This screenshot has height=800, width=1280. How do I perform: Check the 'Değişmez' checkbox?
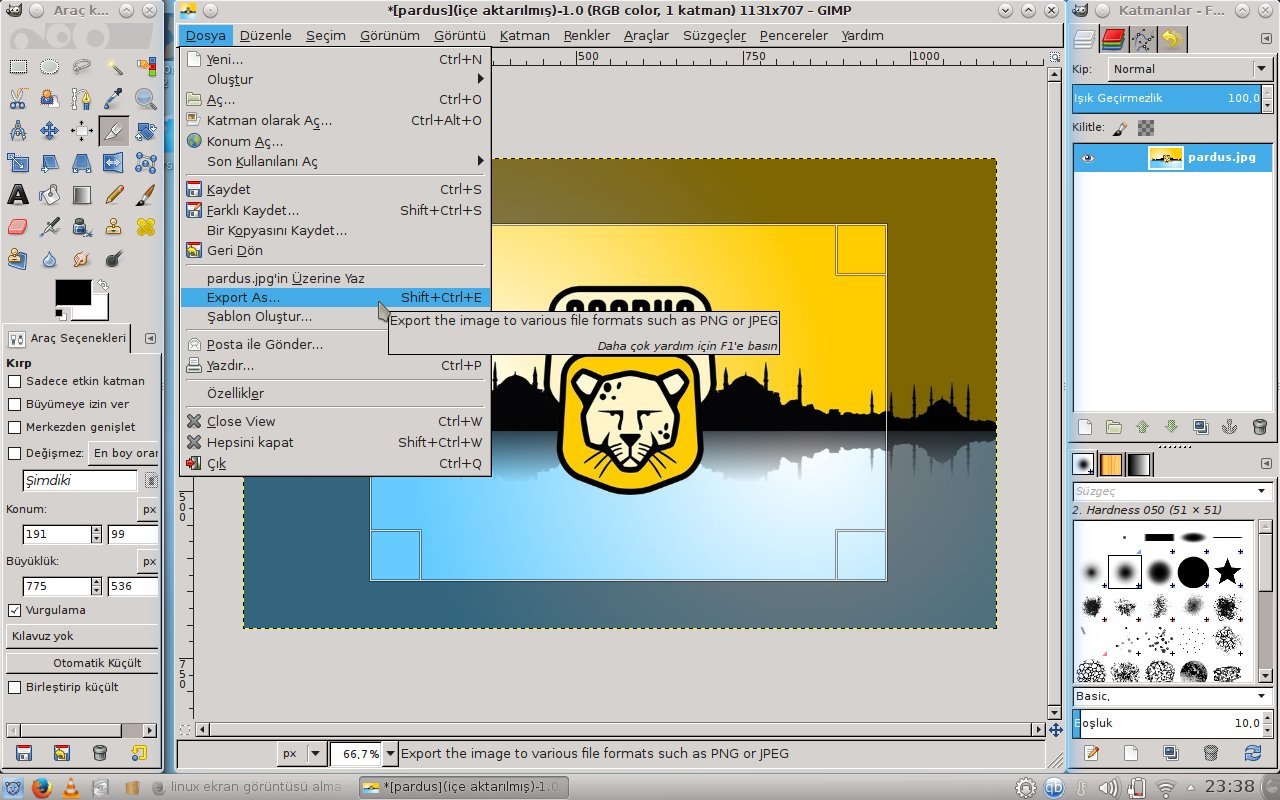tap(15, 453)
